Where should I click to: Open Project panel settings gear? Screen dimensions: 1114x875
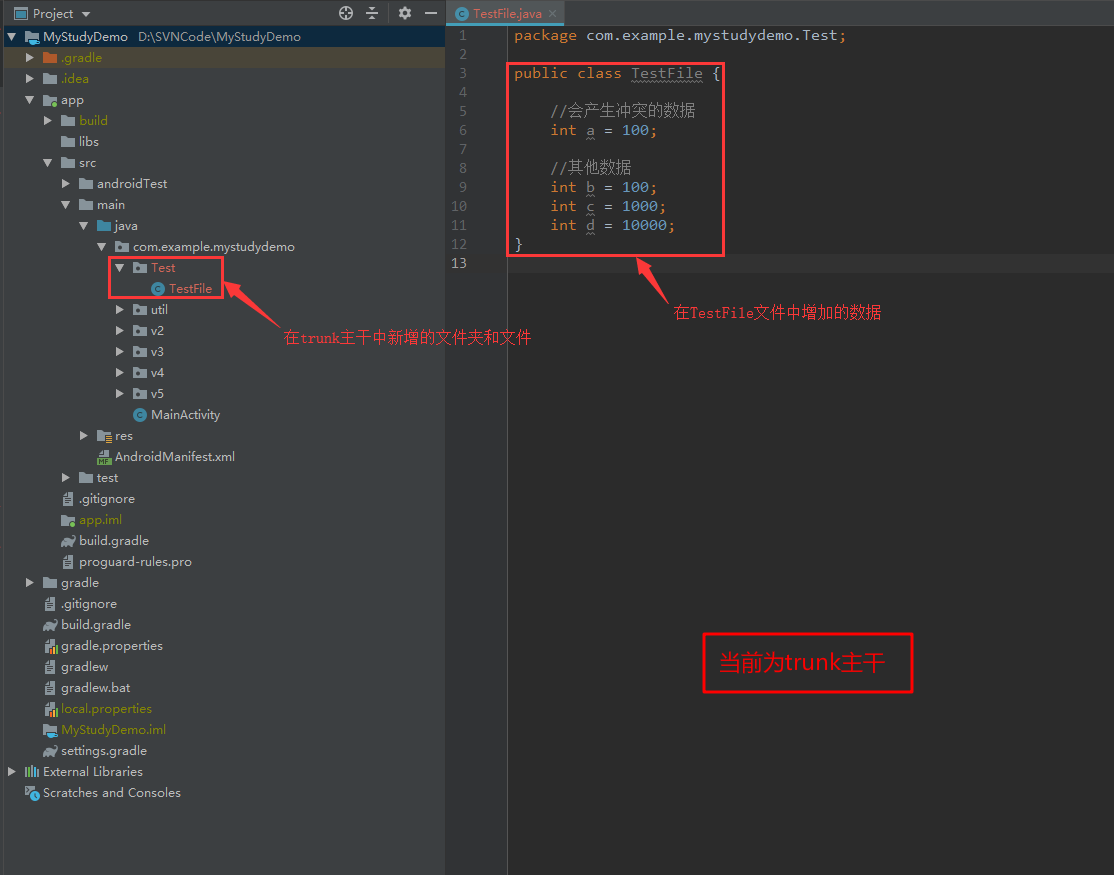(x=405, y=13)
